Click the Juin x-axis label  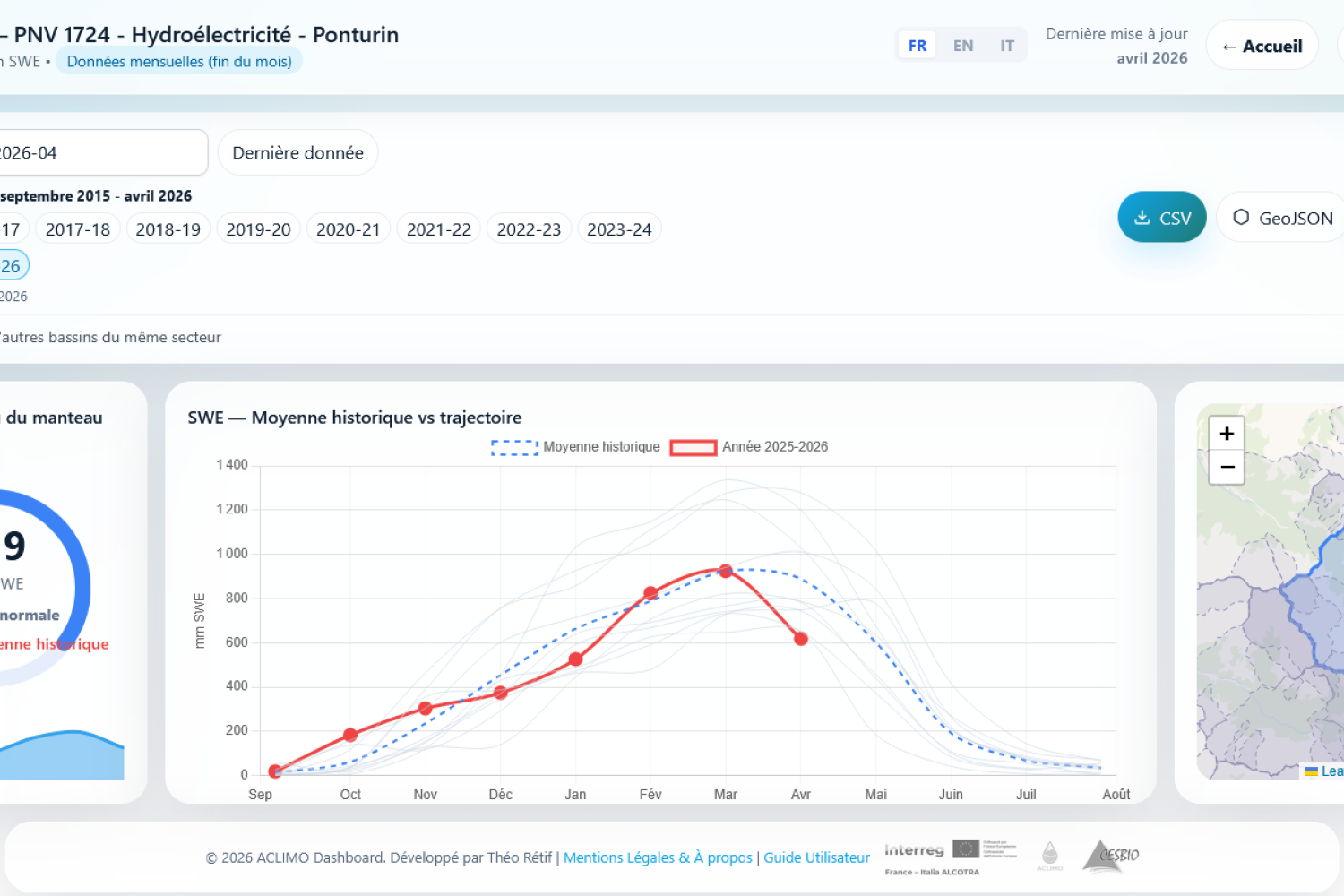click(951, 794)
